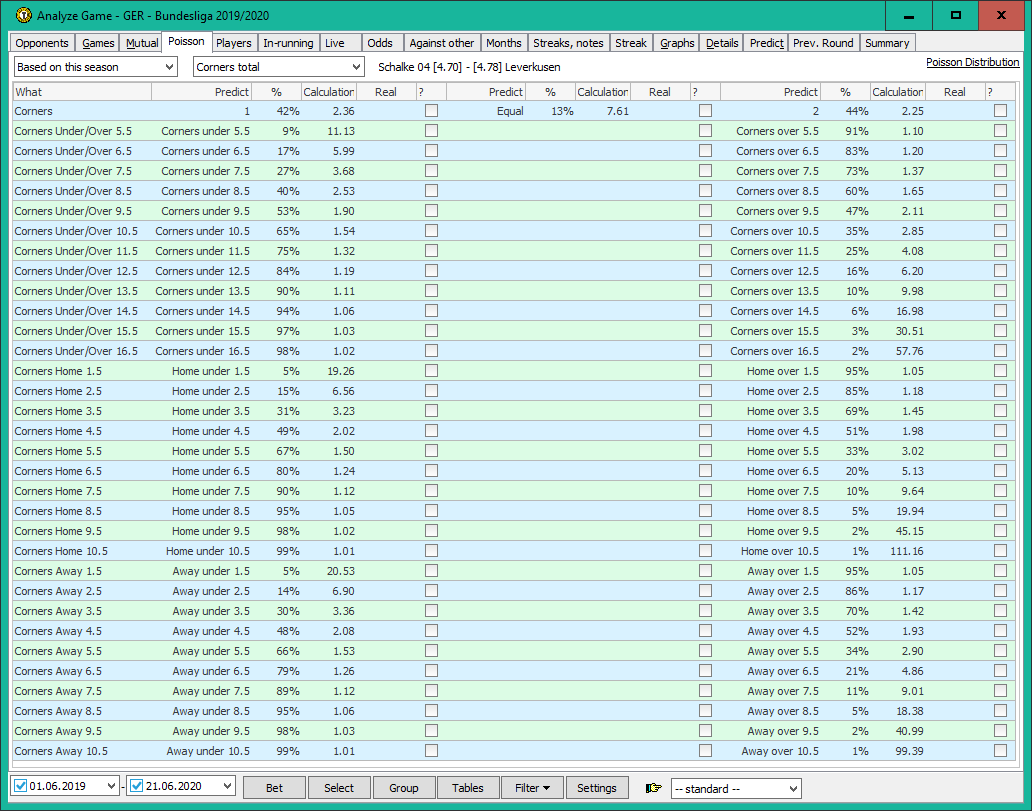Click the Settings button
Image resolution: width=1032 pixels, height=811 pixels.
pyautogui.click(x=597, y=788)
